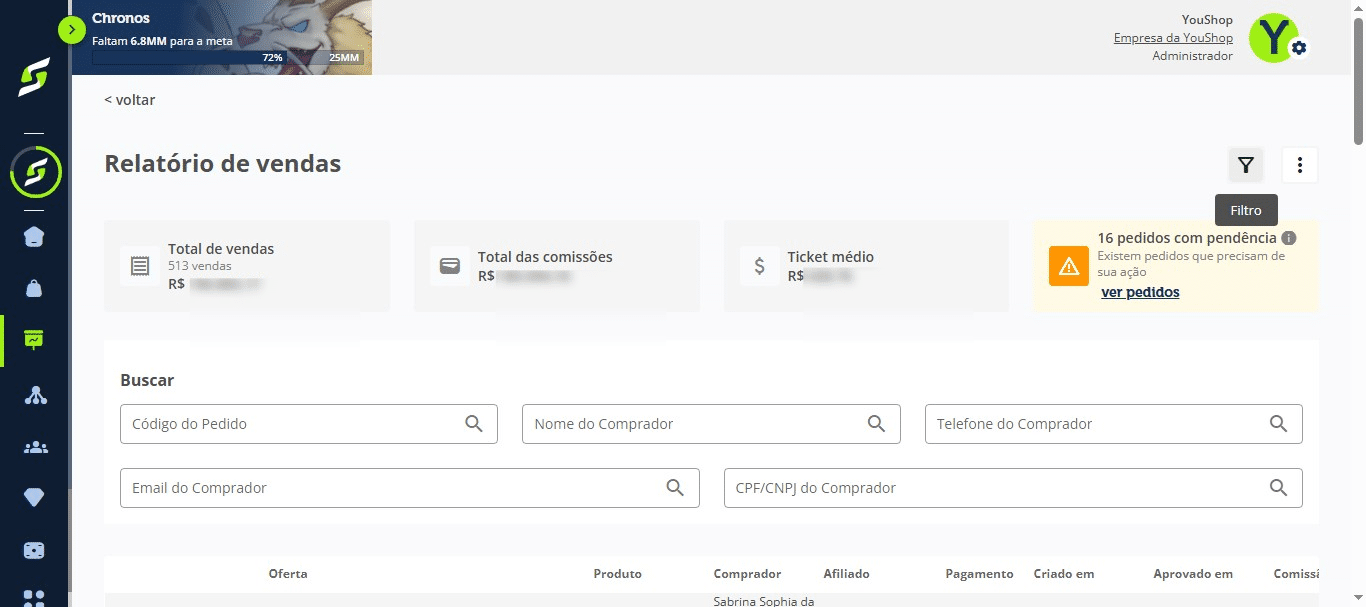The image size is (1366, 607).
Task: Click the search icon in Telefone do Comprador
Action: (x=1279, y=424)
